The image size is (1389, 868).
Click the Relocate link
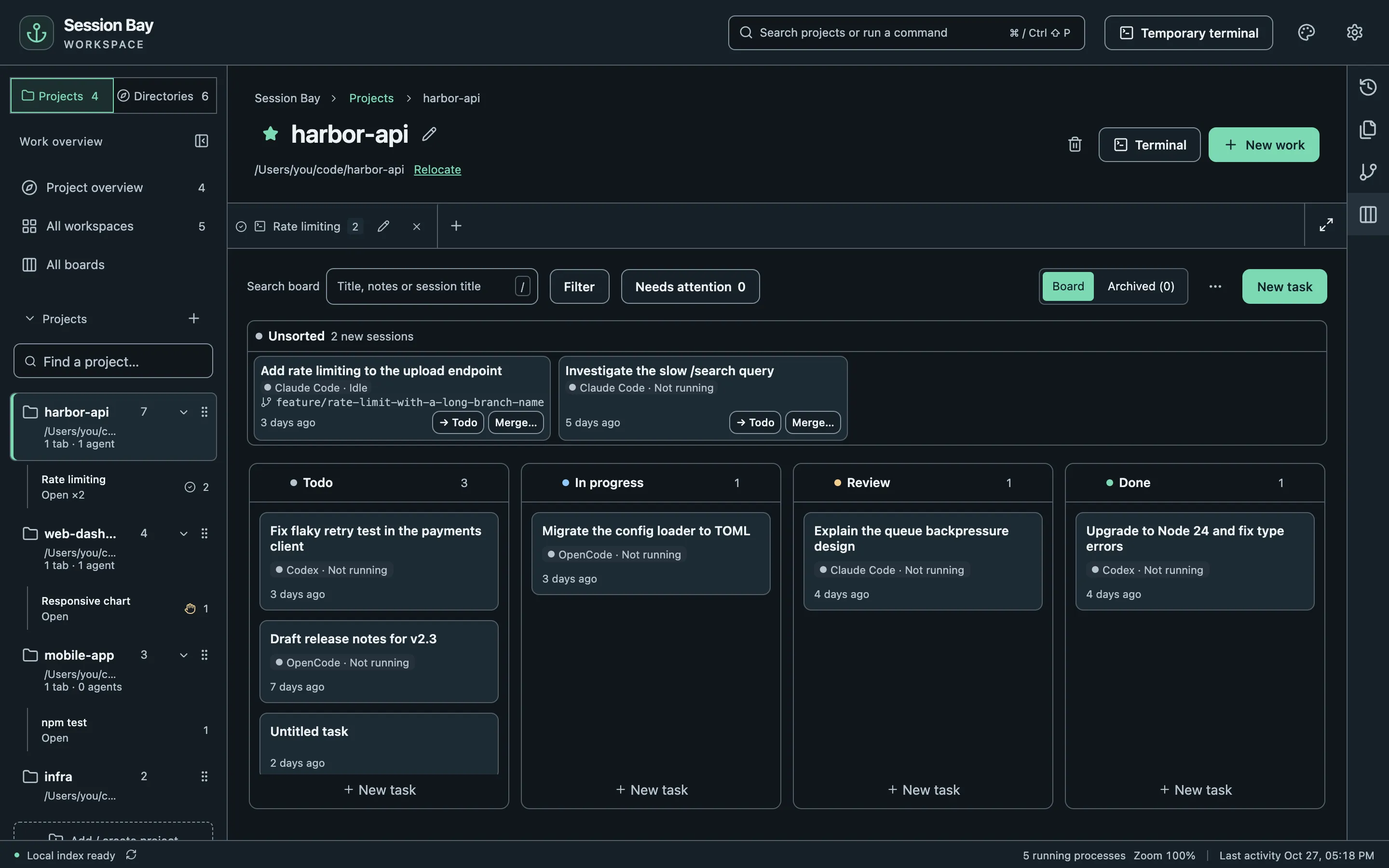click(x=437, y=169)
